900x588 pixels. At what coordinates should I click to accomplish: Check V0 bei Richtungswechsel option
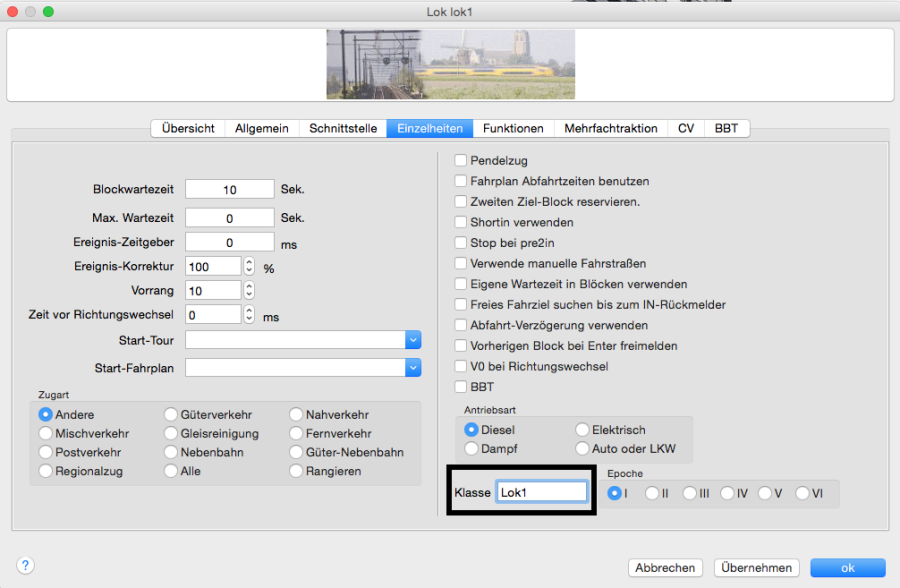[x=461, y=366]
